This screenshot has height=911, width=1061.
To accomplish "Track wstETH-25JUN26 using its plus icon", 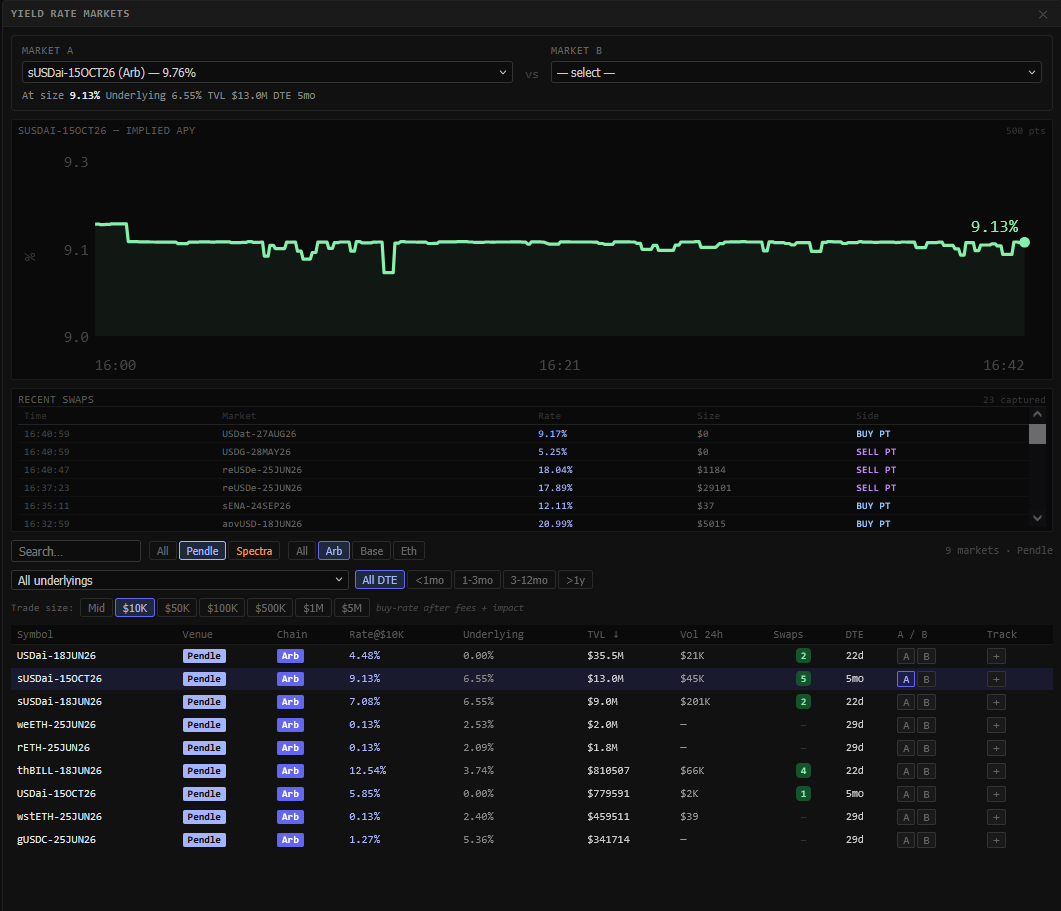I will coord(996,817).
